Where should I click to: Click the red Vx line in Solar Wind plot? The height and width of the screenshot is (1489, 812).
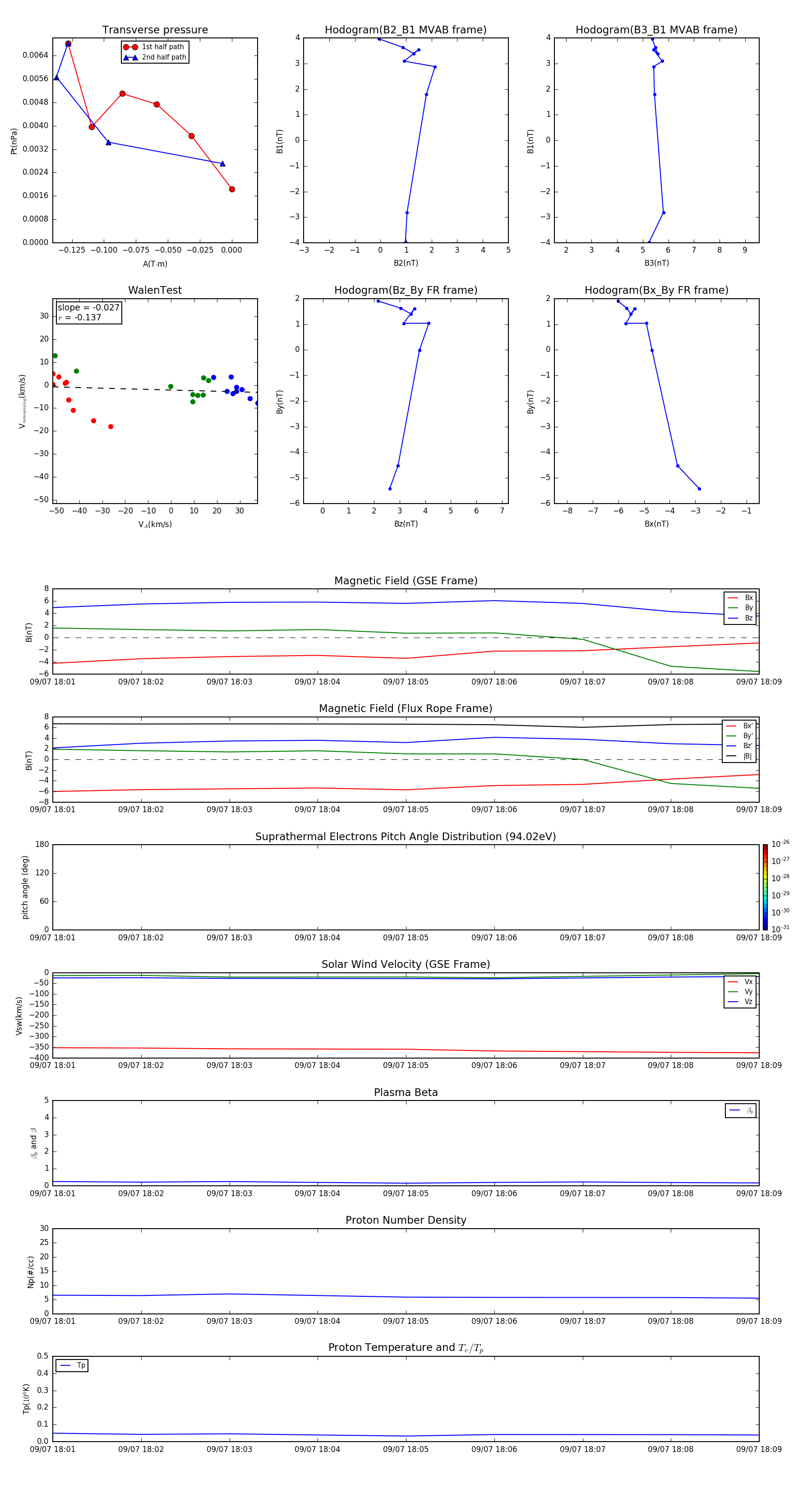[406, 1049]
